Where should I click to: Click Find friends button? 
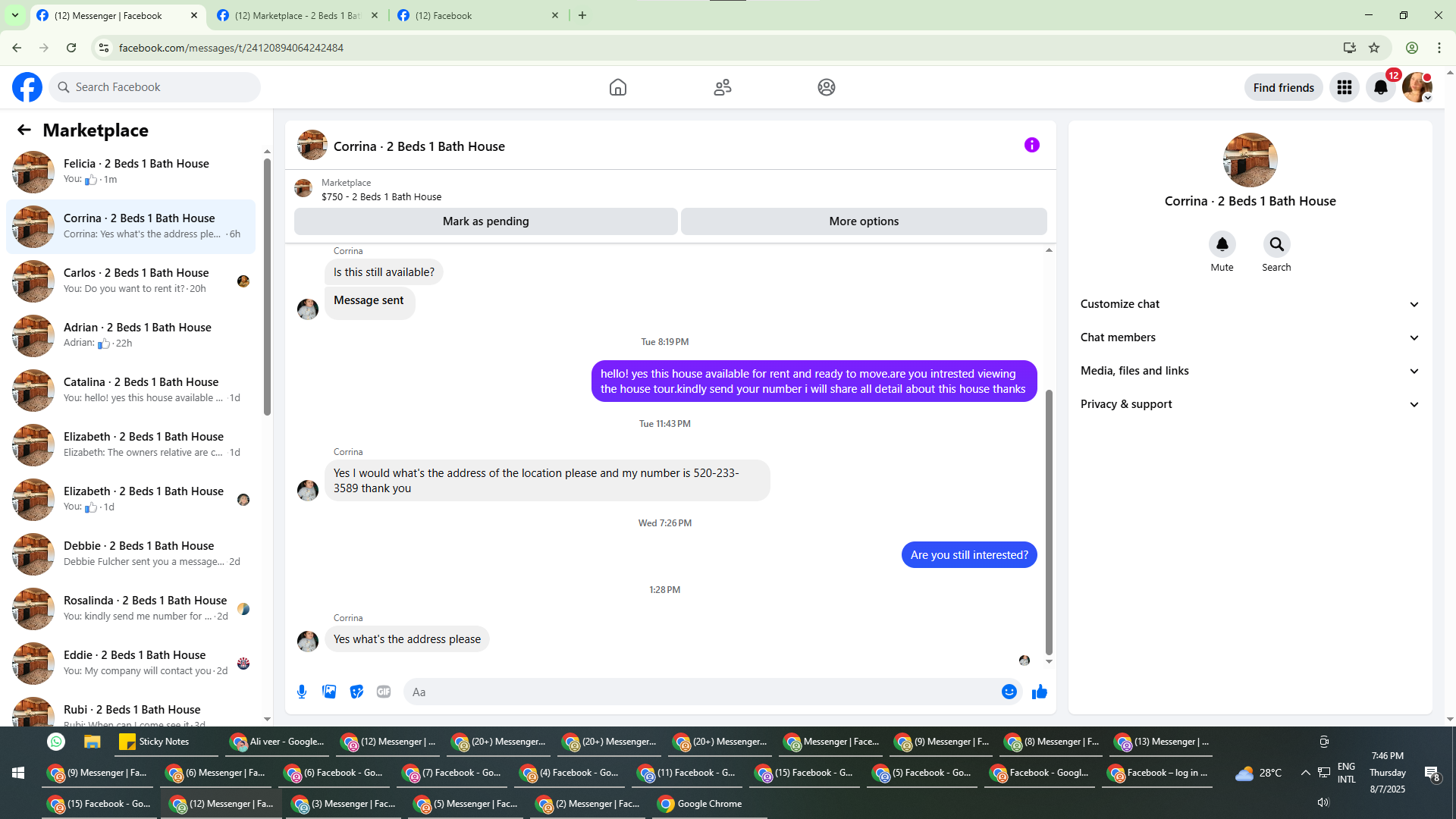coord(1284,87)
